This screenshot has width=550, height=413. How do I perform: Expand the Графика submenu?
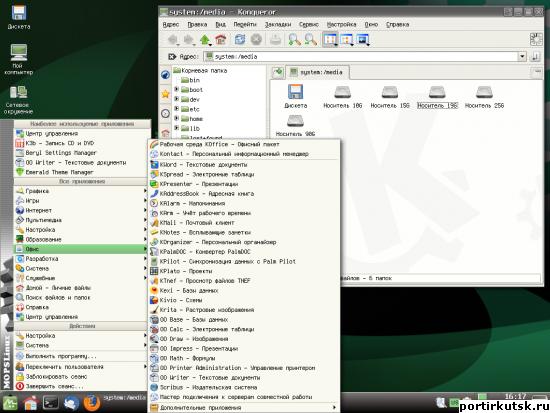click(81, 191)
